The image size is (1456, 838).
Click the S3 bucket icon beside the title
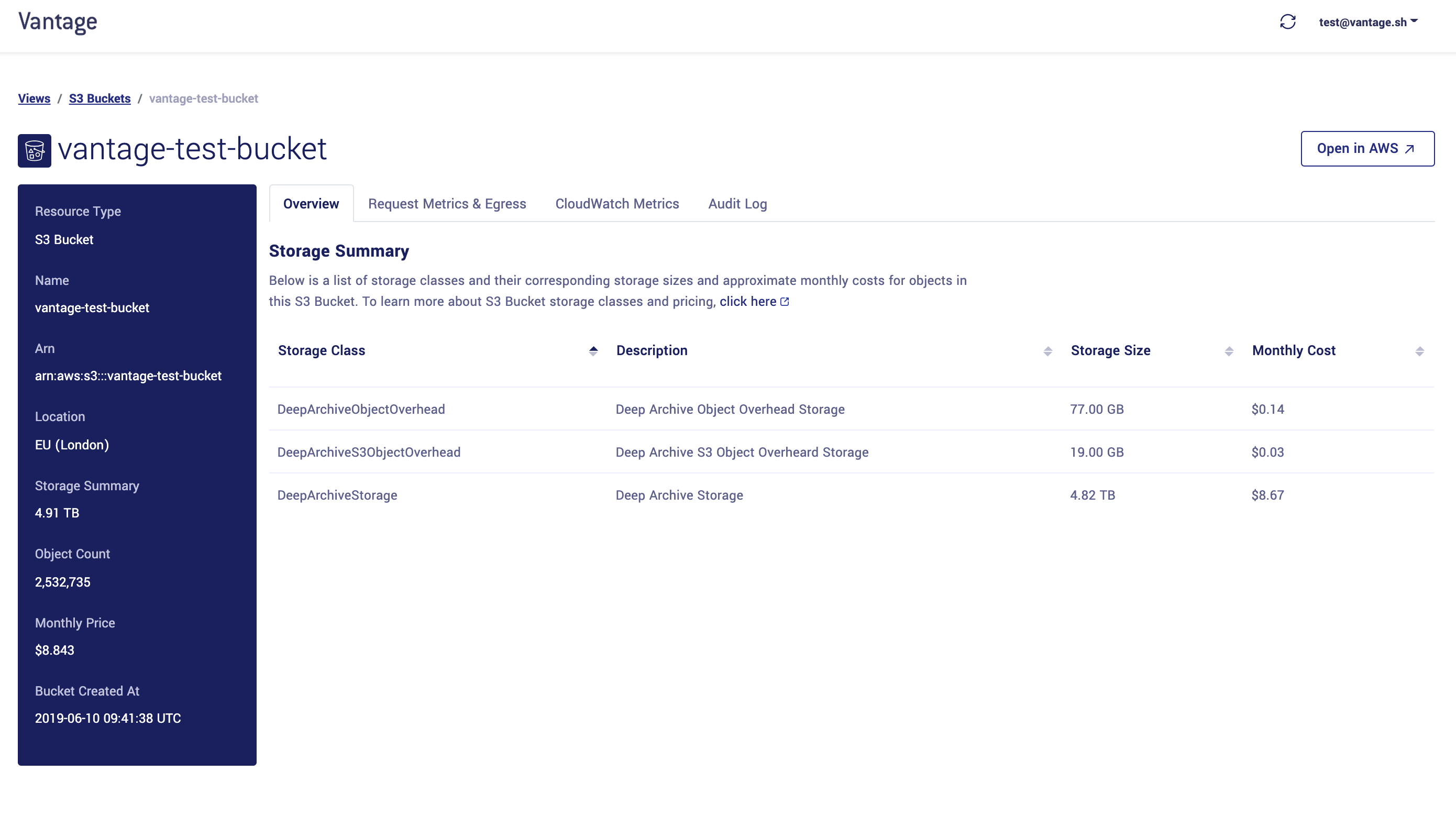coord(34,152)
